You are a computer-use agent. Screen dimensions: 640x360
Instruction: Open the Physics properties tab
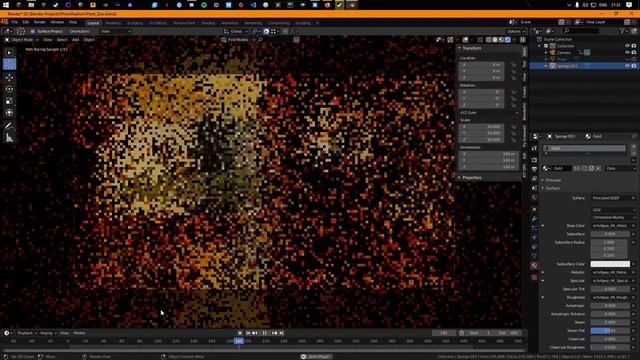[x=534, y=237]
